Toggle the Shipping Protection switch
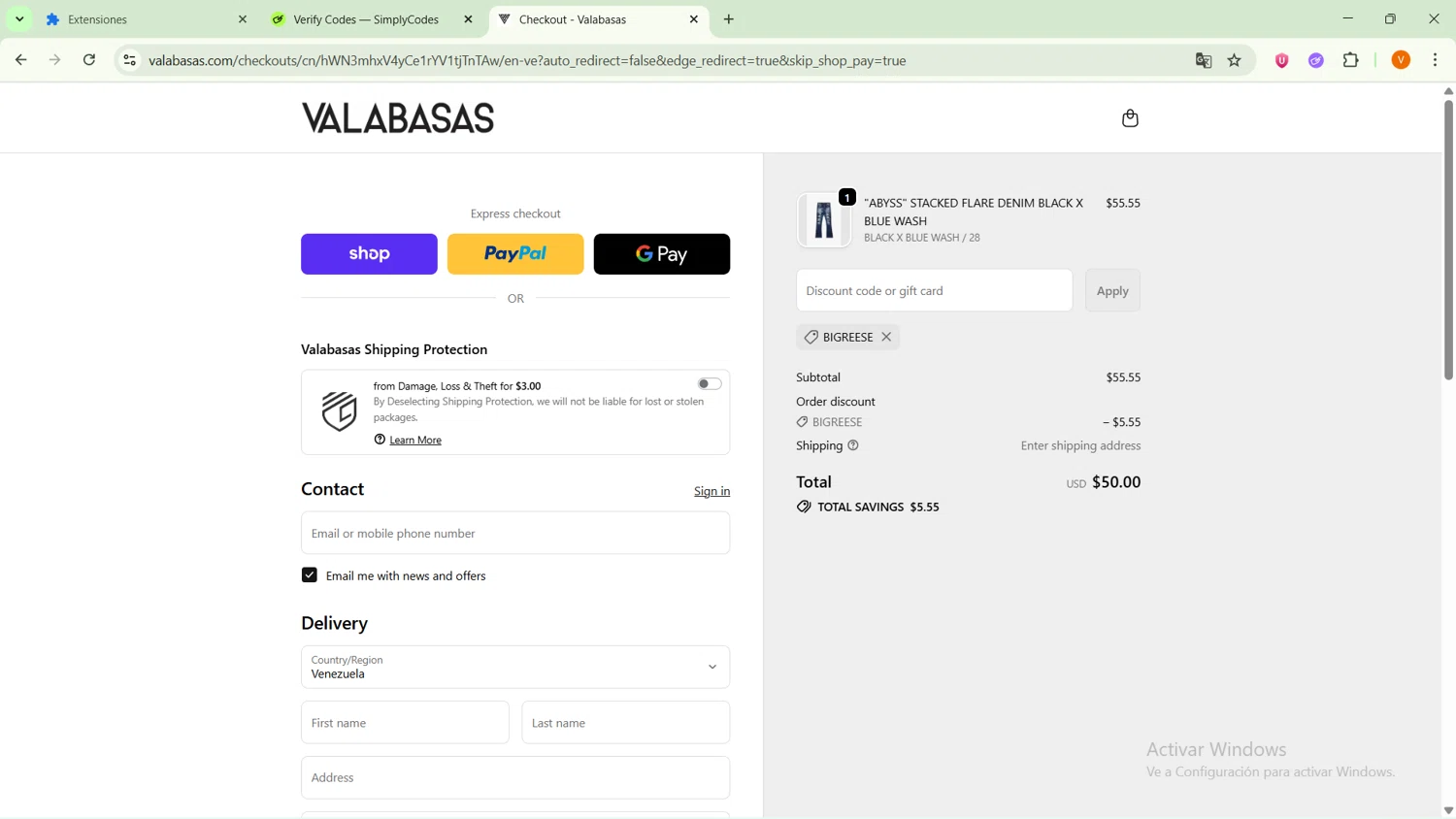The height and width of the screenshot is (819, 1456). click(x=710, y=384)
